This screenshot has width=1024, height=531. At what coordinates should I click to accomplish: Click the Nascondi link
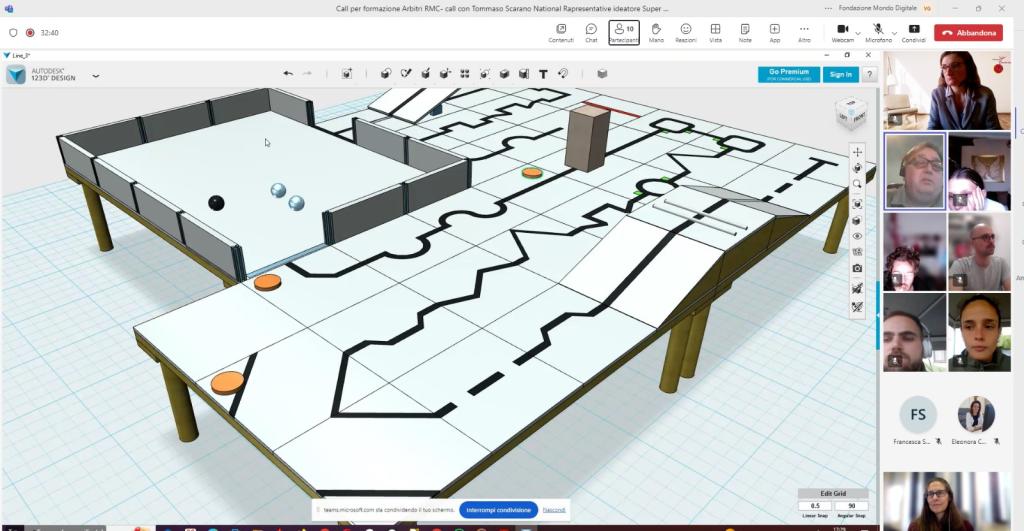pyautogui.click(x=554, y=509)
